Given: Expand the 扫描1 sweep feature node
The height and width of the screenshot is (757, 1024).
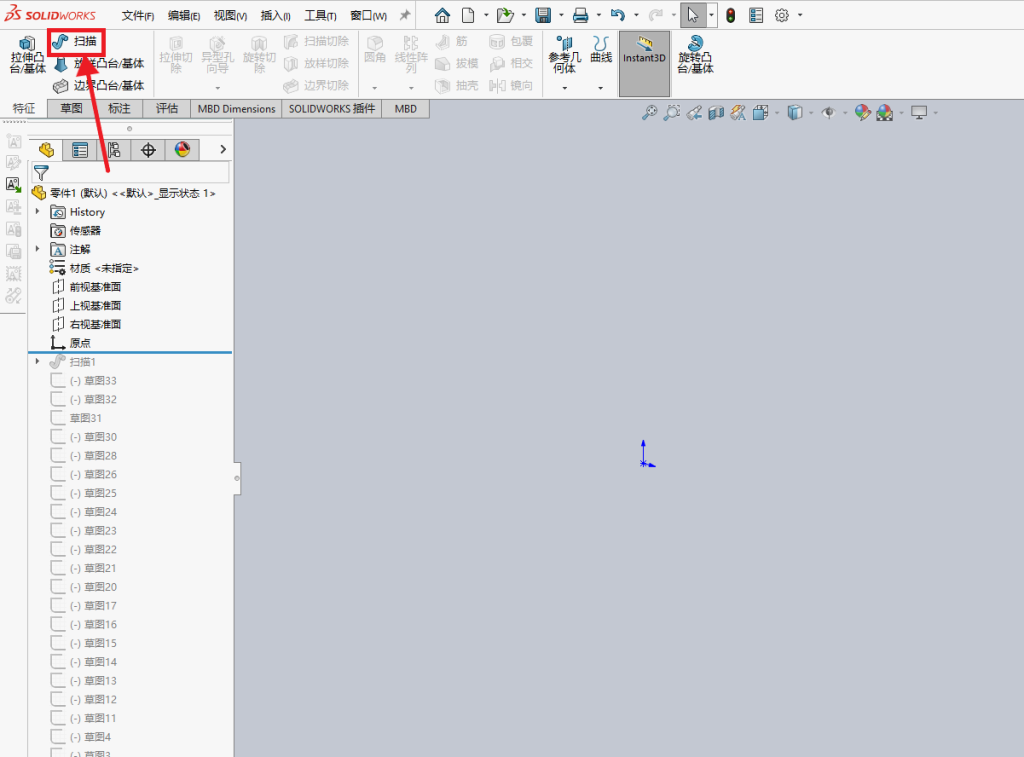Looking at the screenshot, I should pyautogui.click(x=37, y=361).
